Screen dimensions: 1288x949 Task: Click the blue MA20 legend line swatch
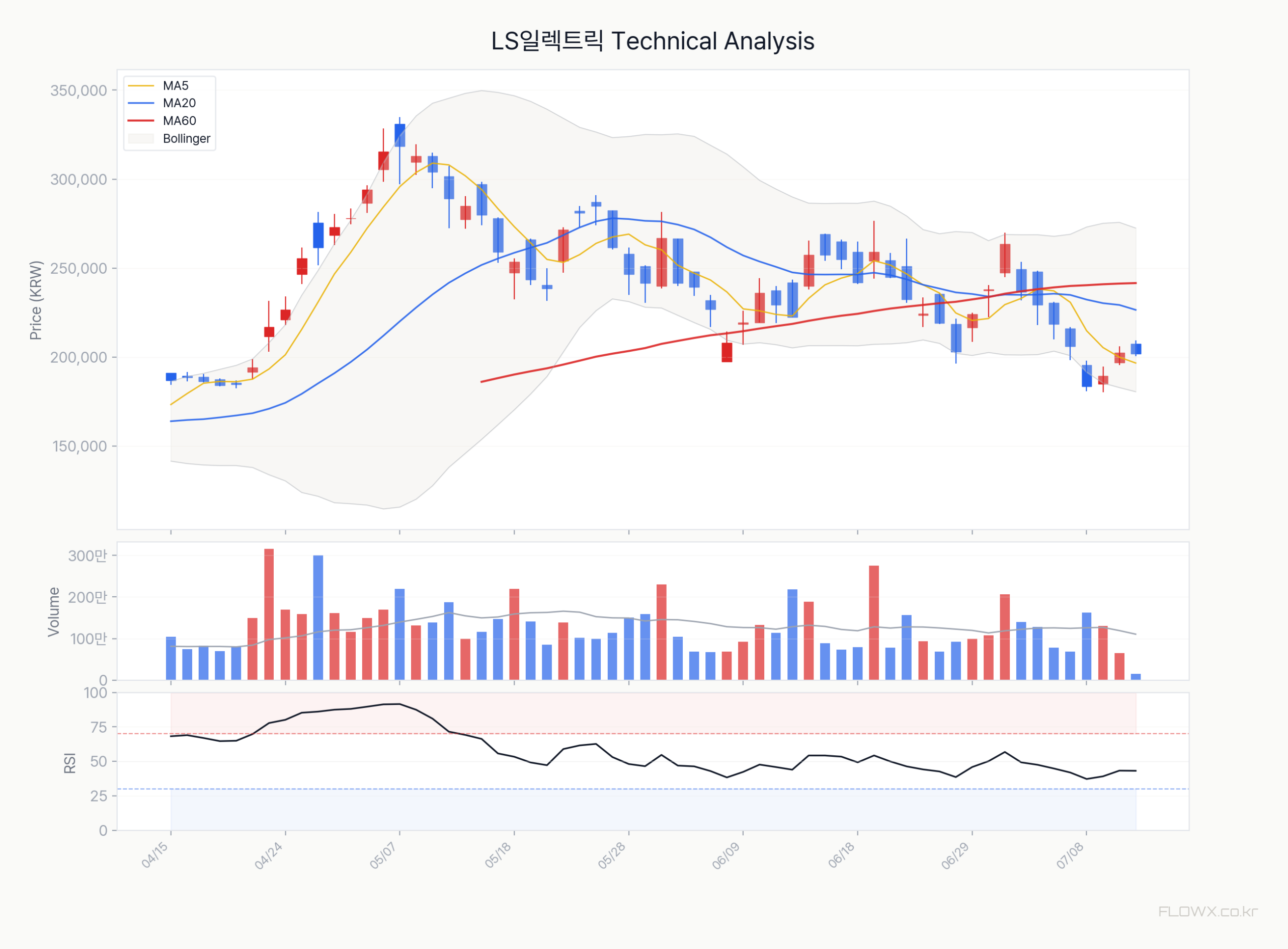(x=141, y=103)
